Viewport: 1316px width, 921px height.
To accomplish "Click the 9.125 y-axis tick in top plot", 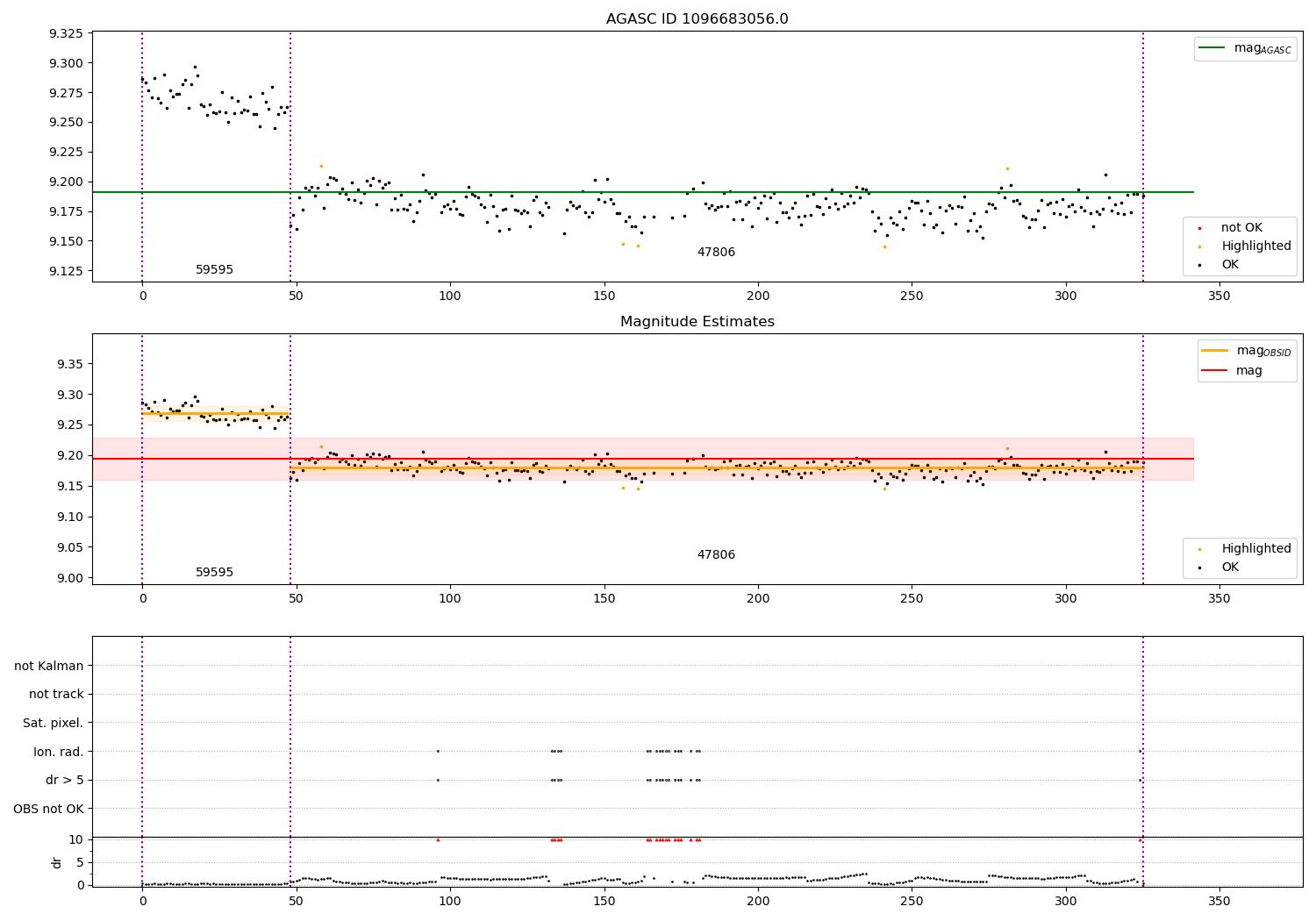I will pyautogui.click(x=67, y=271).
